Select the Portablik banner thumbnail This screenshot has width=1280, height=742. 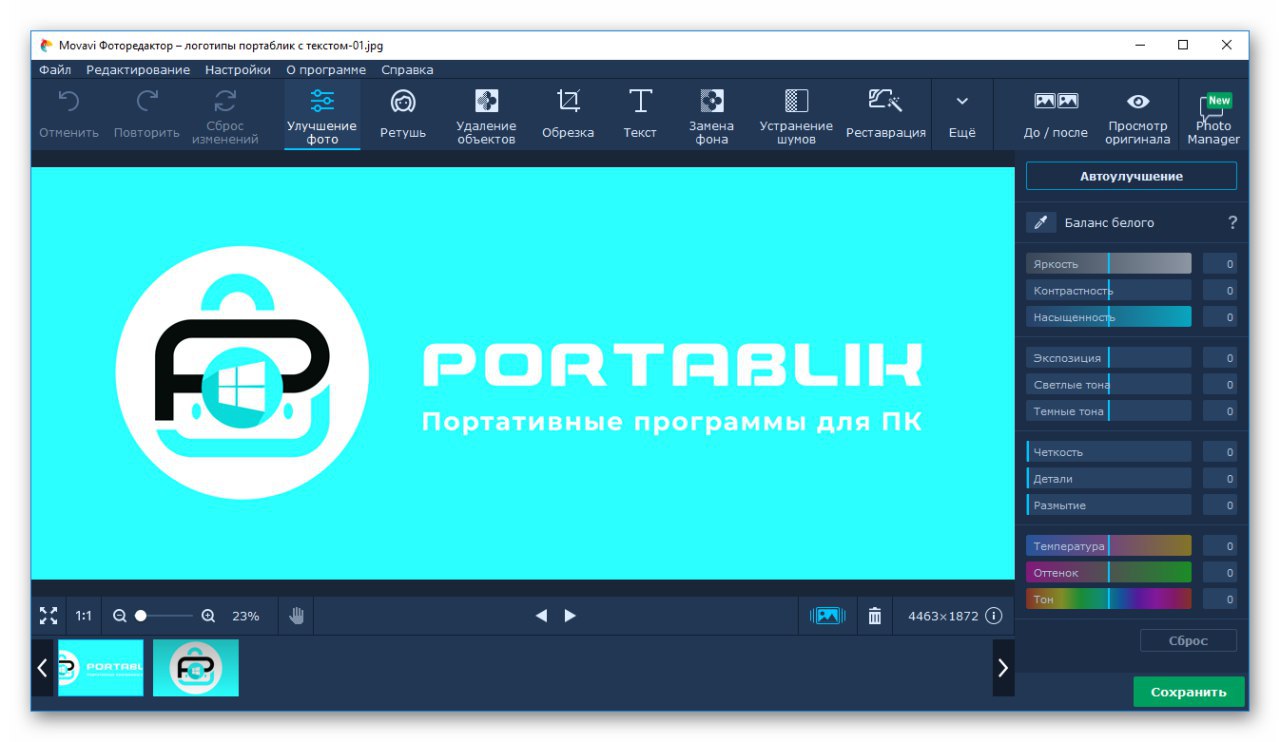(x=101, y=668)
